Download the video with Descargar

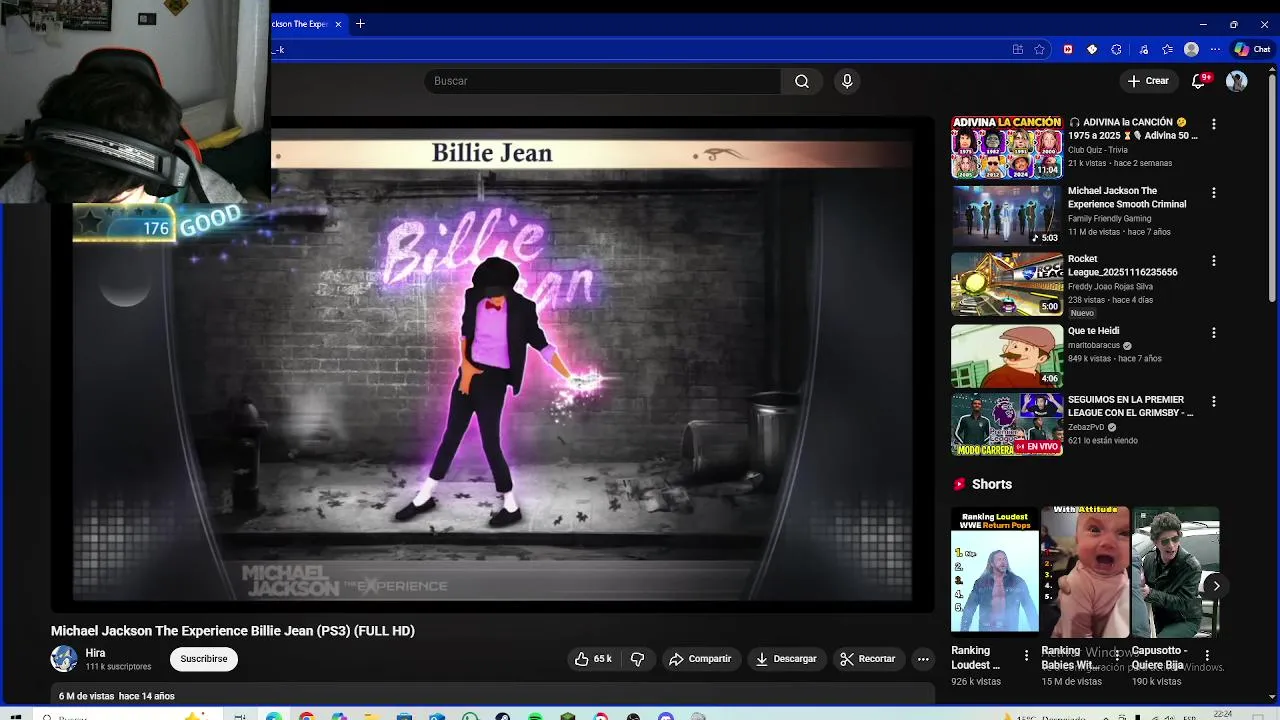tap(786, 659)
